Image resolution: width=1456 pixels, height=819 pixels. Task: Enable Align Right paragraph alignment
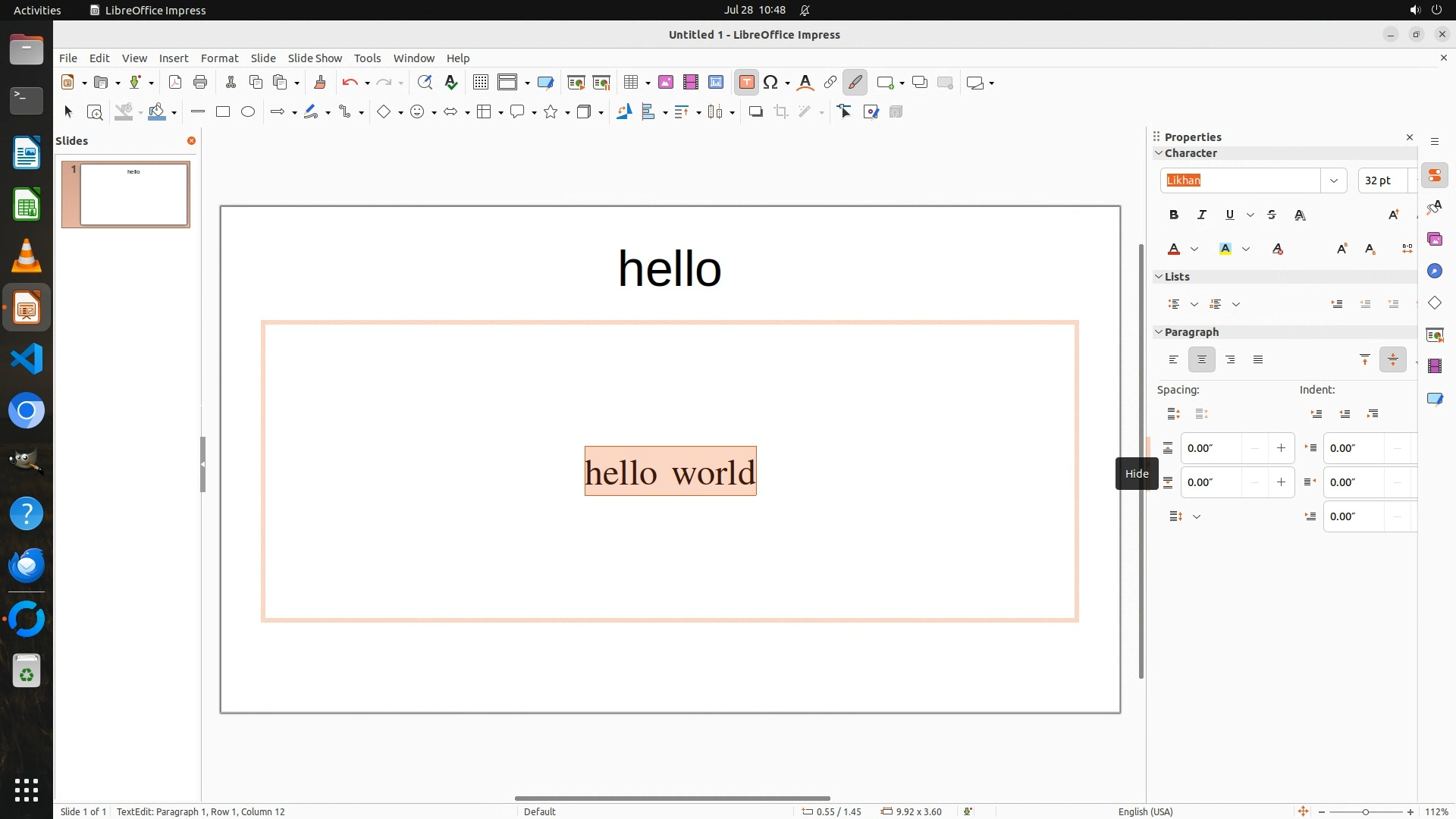pyautogui.click(x=1230, y=360)
